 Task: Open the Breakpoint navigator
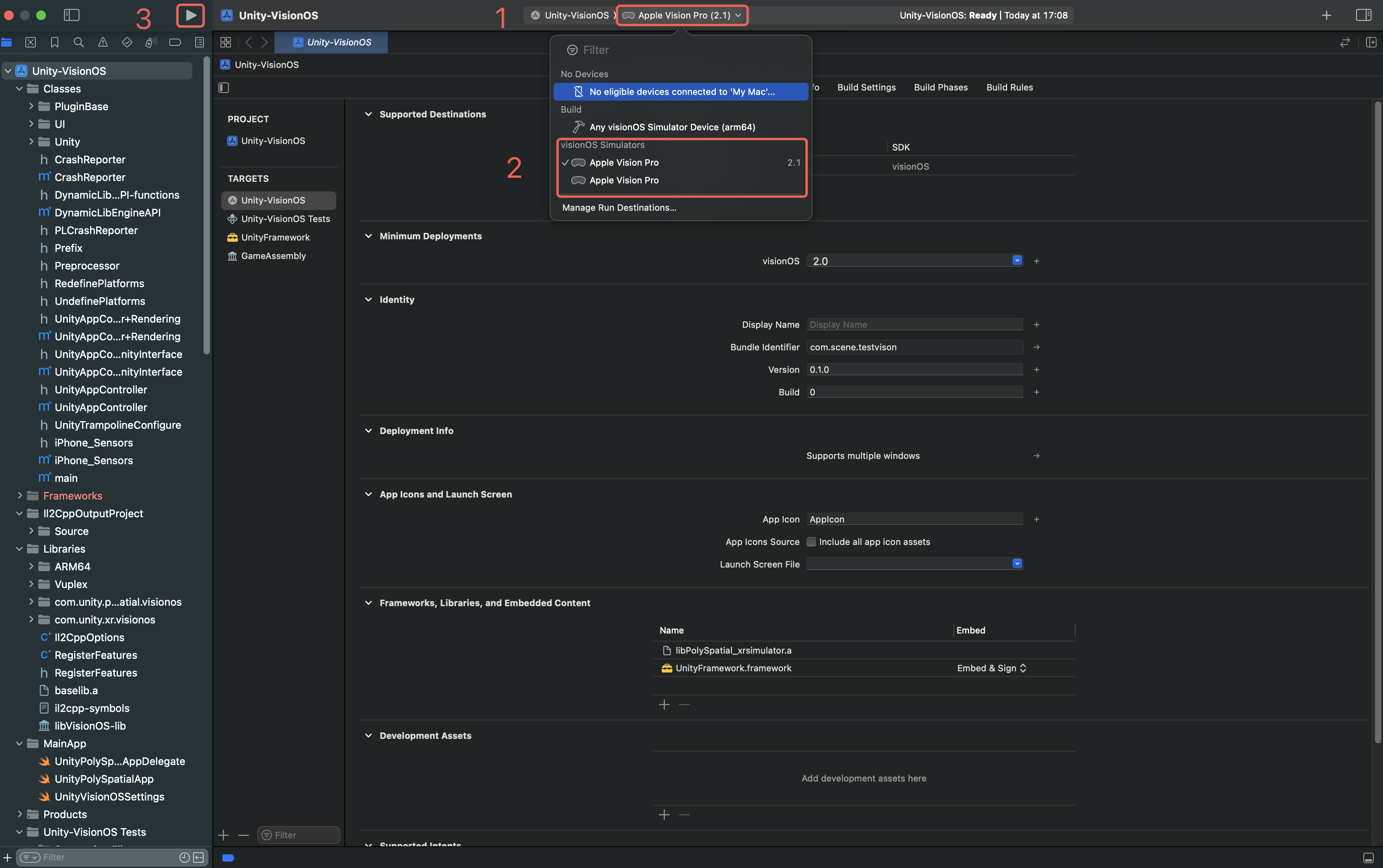175,42
